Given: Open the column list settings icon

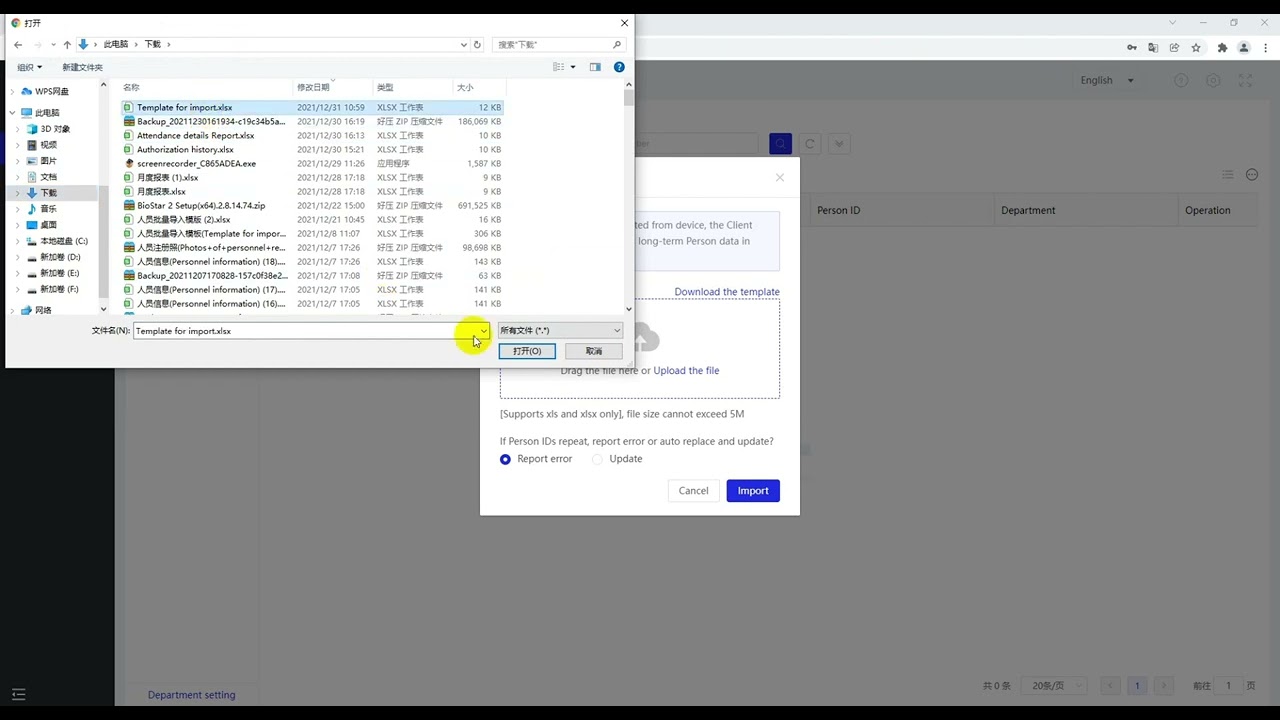Looking at the screenshot, I should coord(1227,175).
